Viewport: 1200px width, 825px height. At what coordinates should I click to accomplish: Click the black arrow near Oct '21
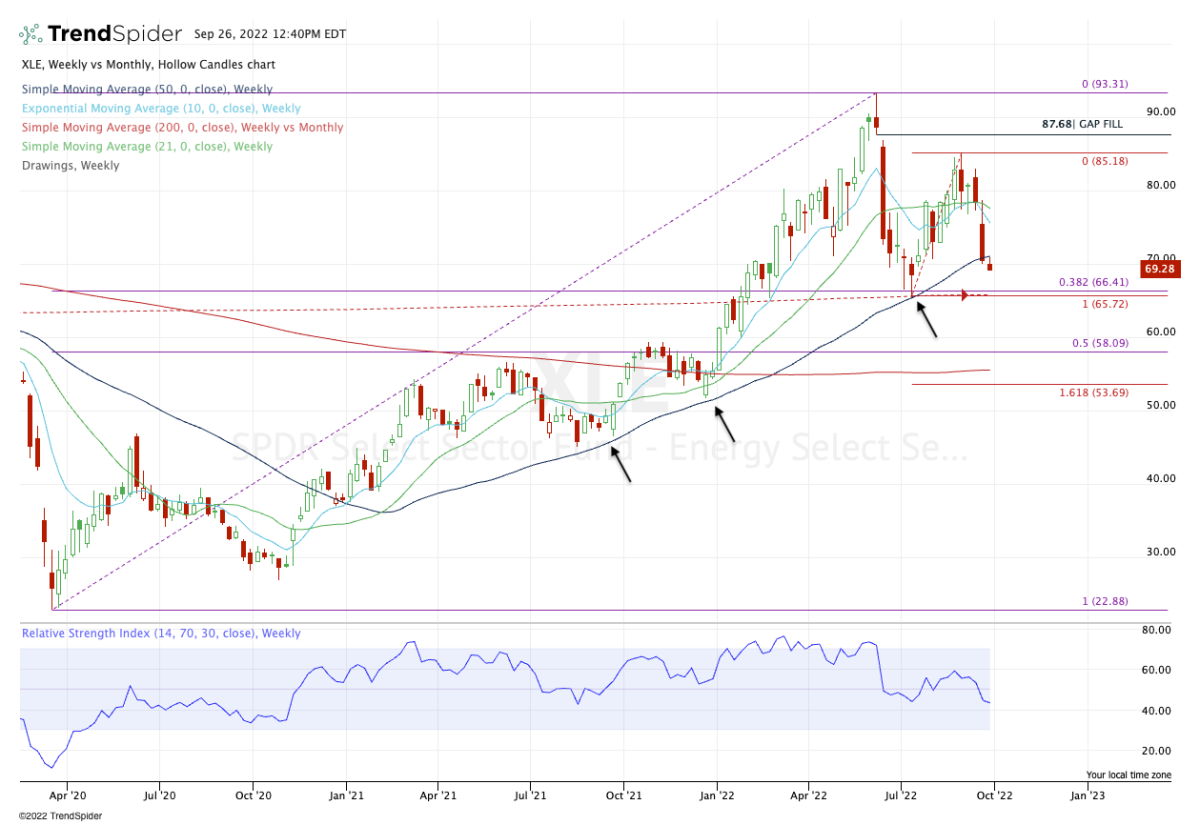(621, 465)
